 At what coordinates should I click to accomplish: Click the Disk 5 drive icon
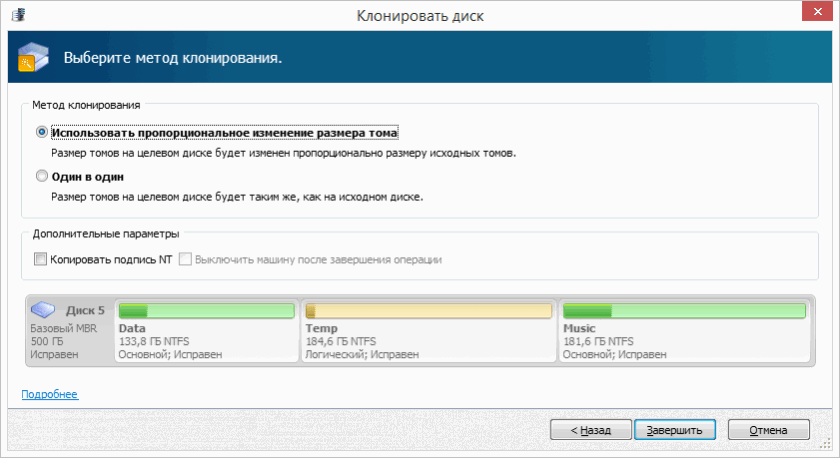click(43, 309)
